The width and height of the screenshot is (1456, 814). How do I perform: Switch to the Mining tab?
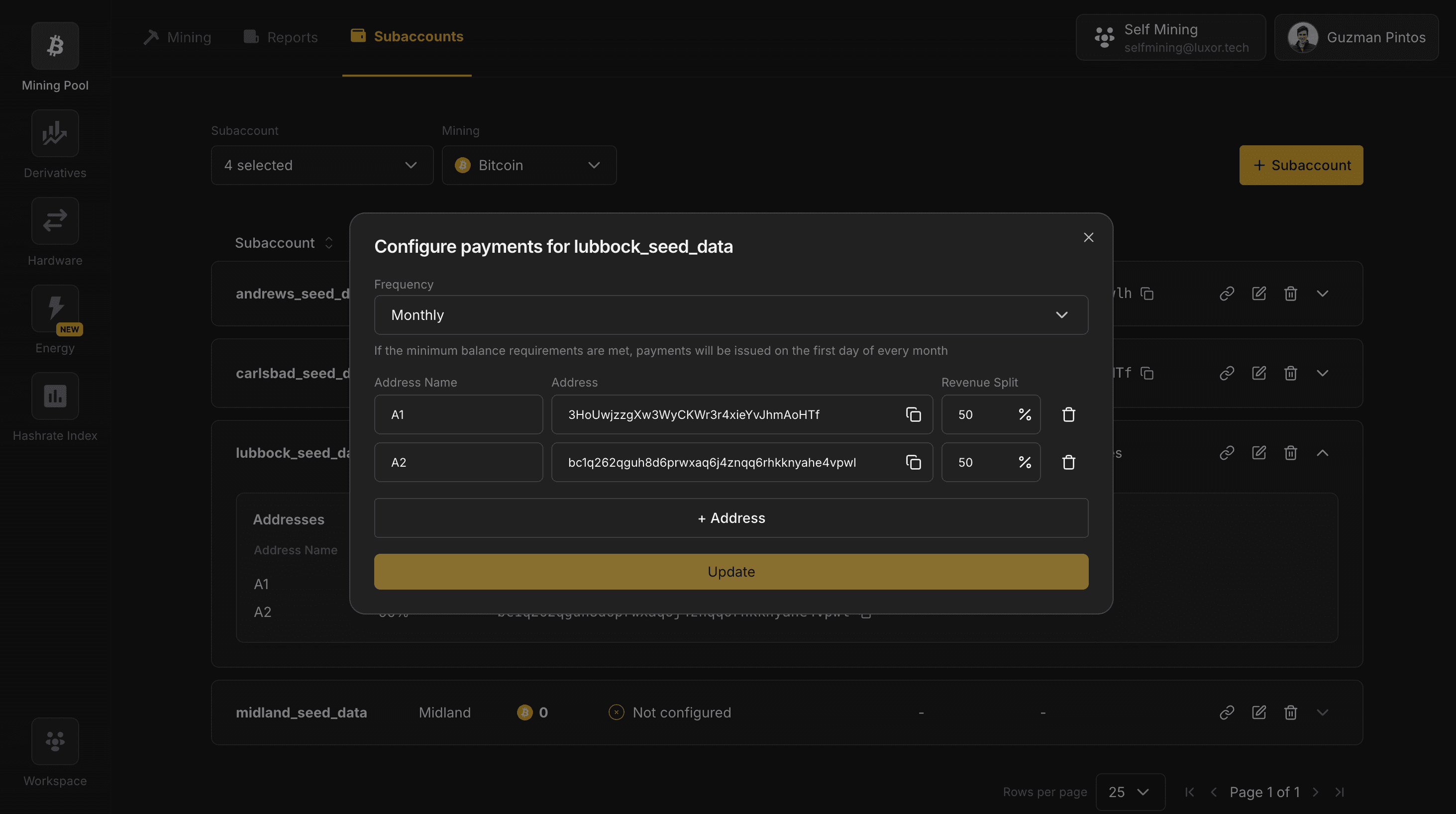coord(178,37)
